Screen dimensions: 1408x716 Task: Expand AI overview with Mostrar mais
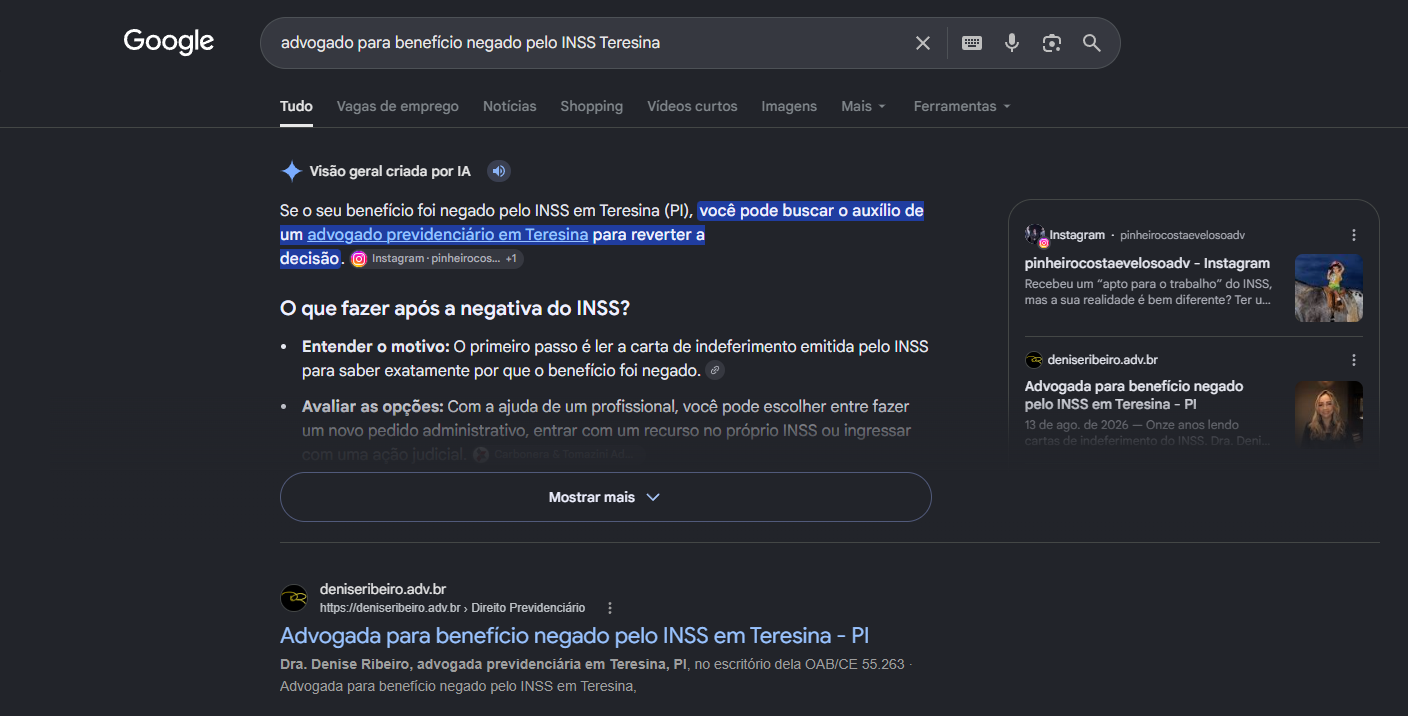pos(606,497)
